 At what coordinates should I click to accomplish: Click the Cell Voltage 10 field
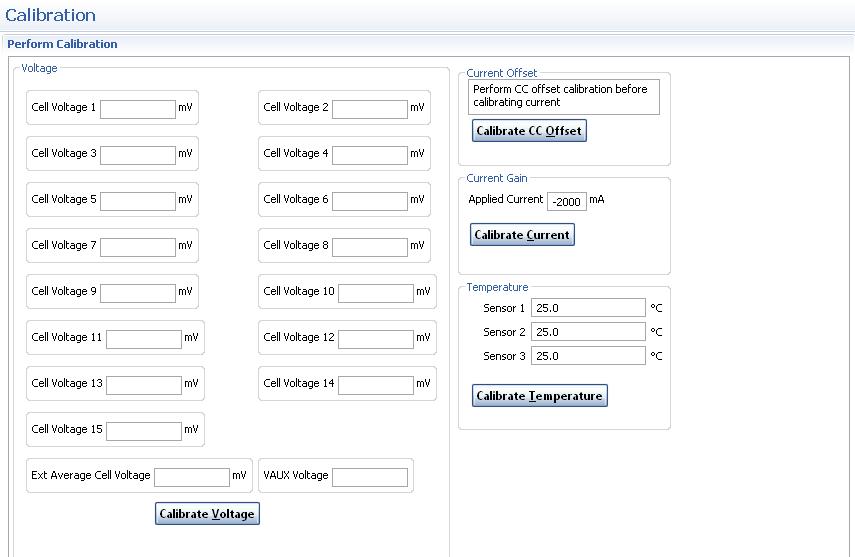[x=376, y=292]
